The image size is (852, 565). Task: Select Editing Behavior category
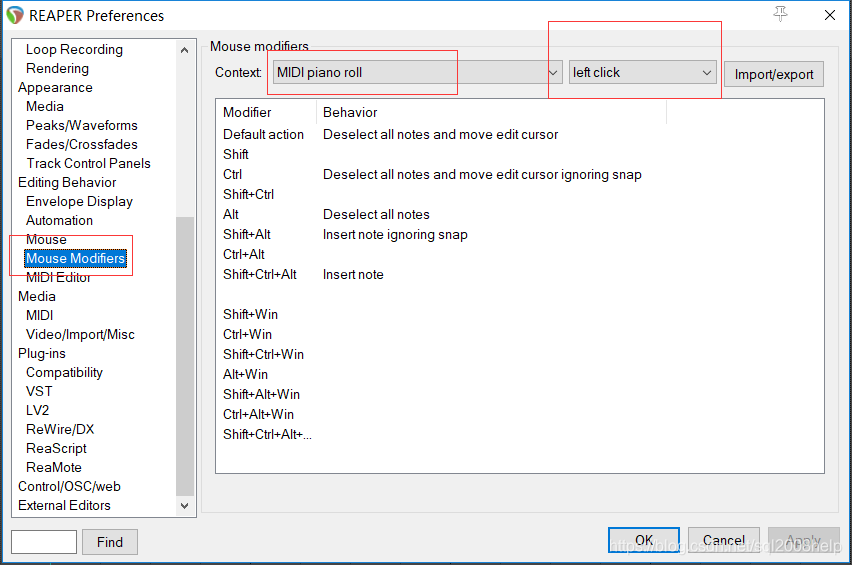(x=67, y=183)
